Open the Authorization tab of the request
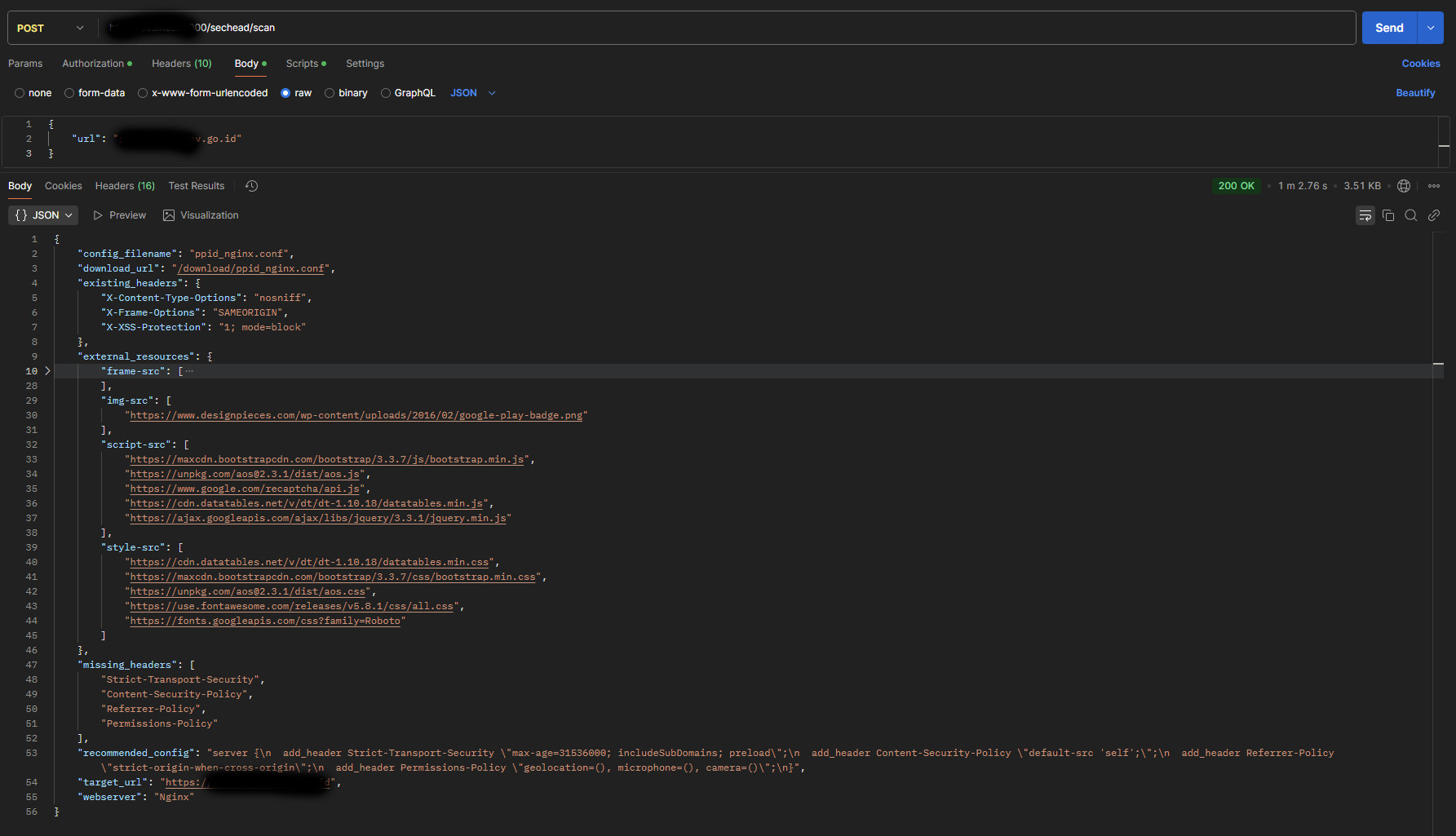 92,63
